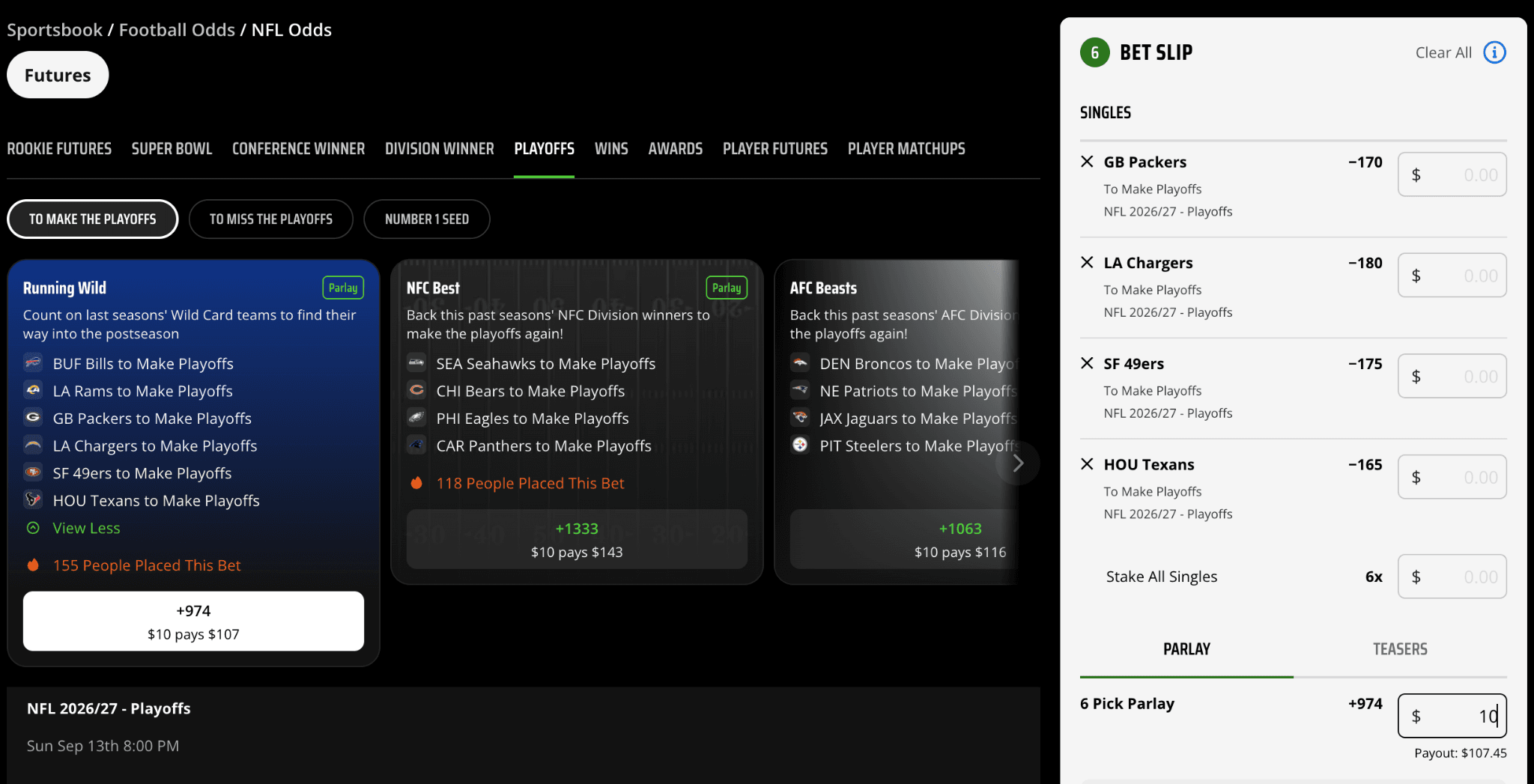Click Stake All Singles amount field
This screenshot has height=784, width=1534.
1452,577
